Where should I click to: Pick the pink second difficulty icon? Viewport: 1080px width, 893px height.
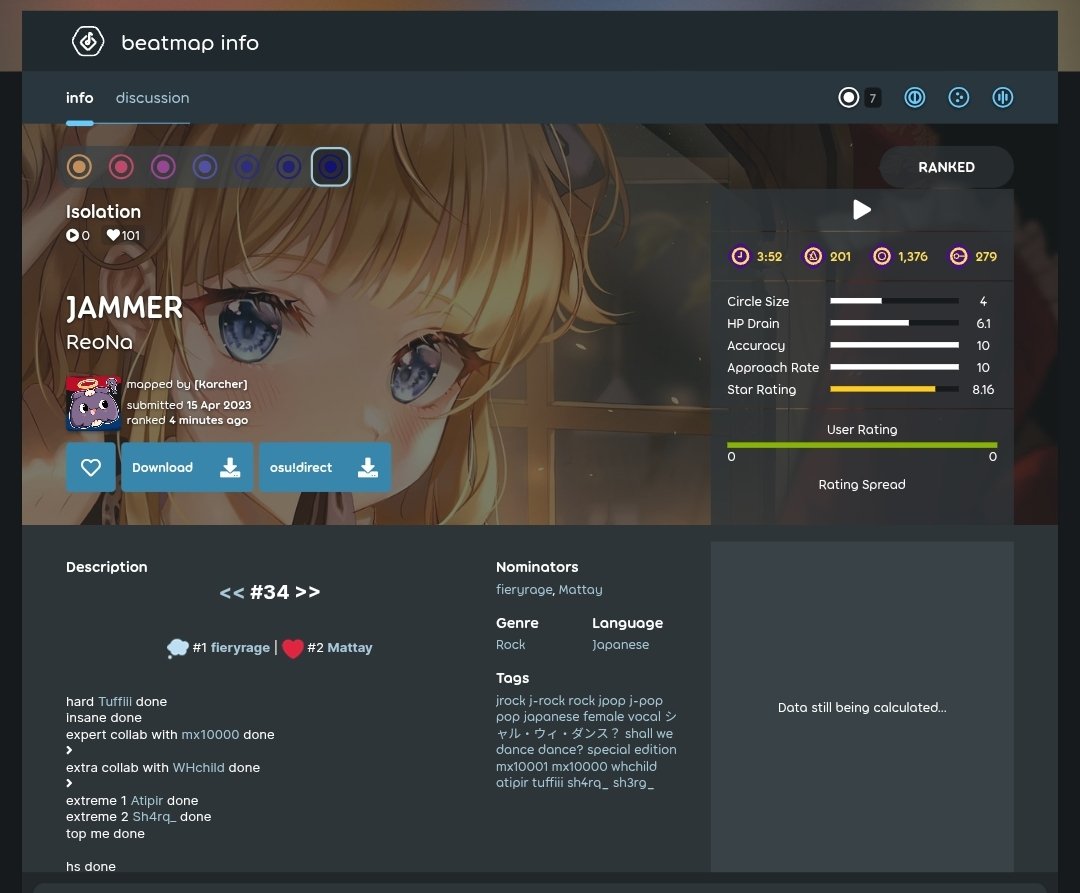click(121, 167)
